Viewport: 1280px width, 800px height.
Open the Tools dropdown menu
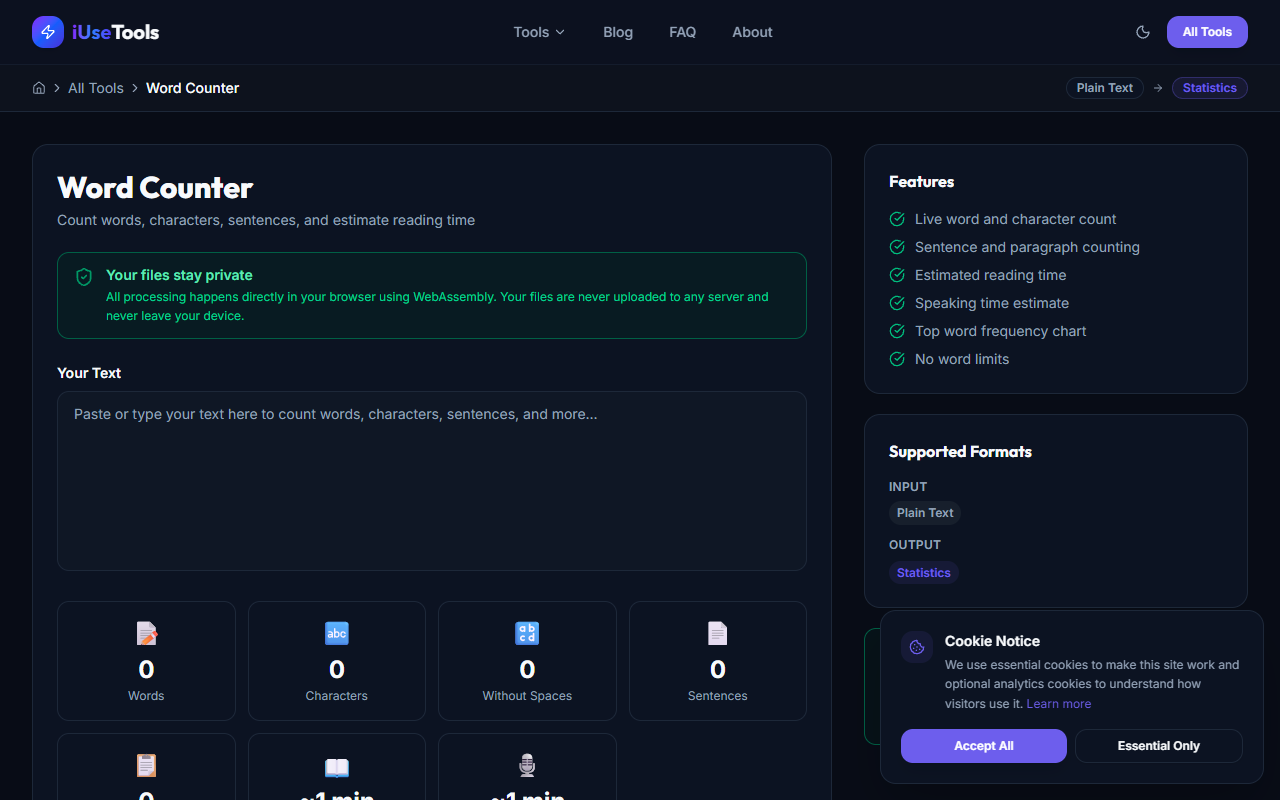click(x=538, y=32)
